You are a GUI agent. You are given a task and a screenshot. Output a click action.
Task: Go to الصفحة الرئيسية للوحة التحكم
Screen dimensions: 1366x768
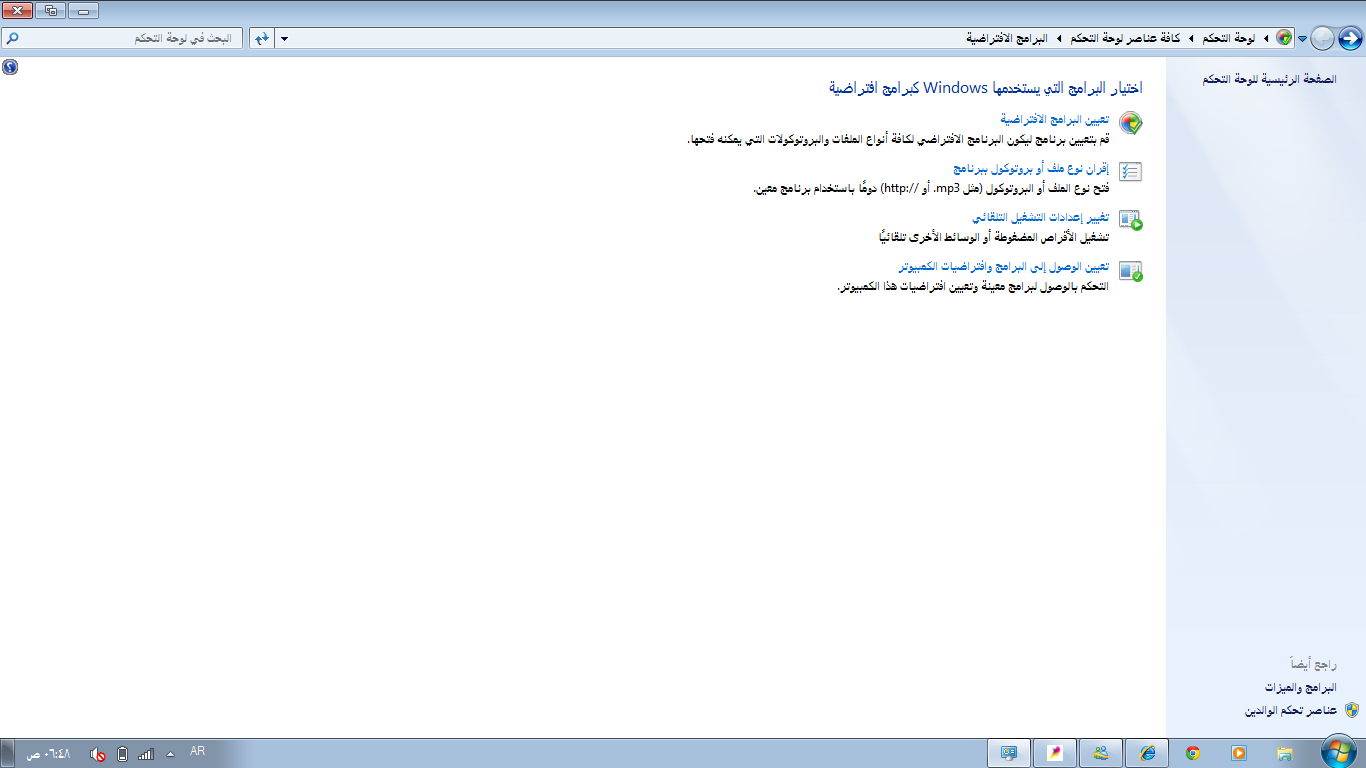point(1269,78)
